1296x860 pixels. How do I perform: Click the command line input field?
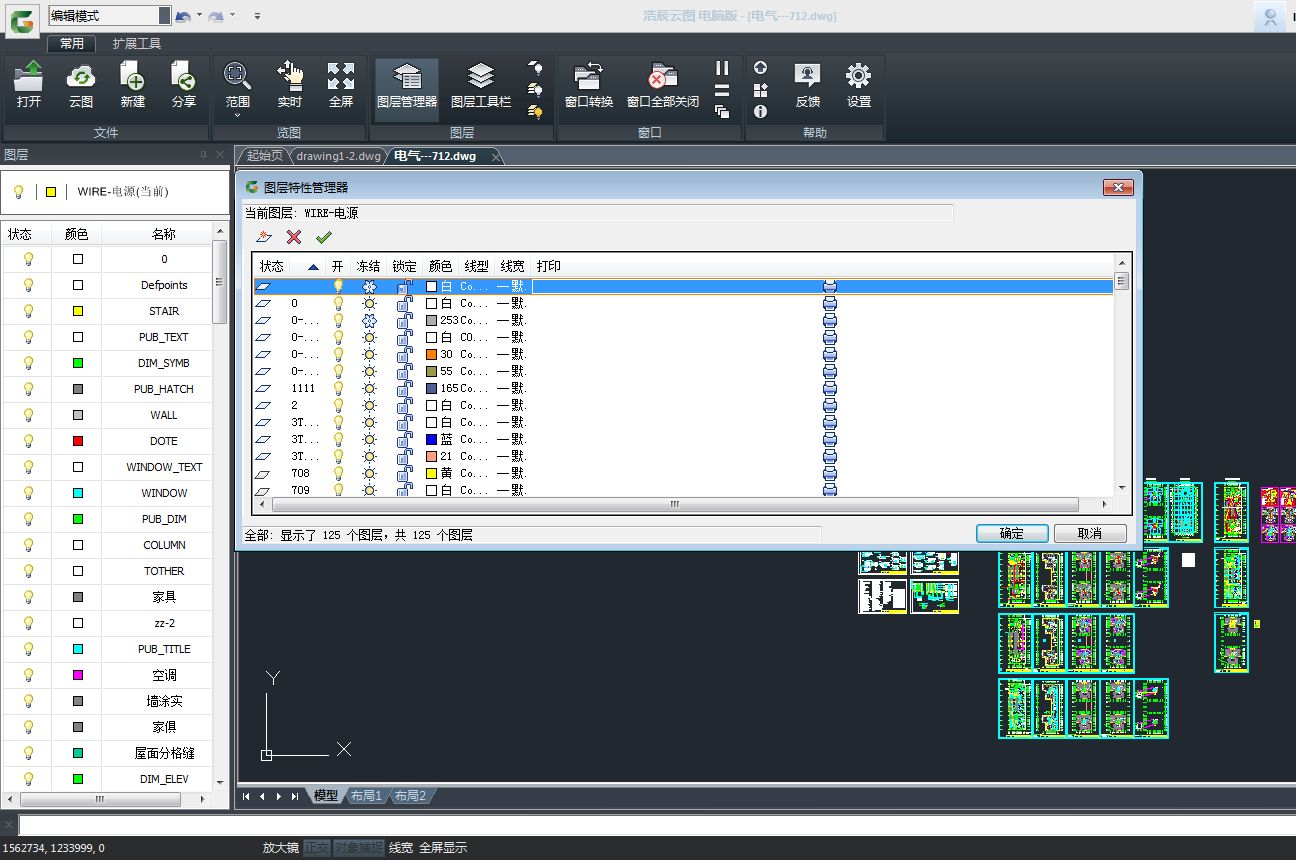pyautogui.click(x=656, y=826)
